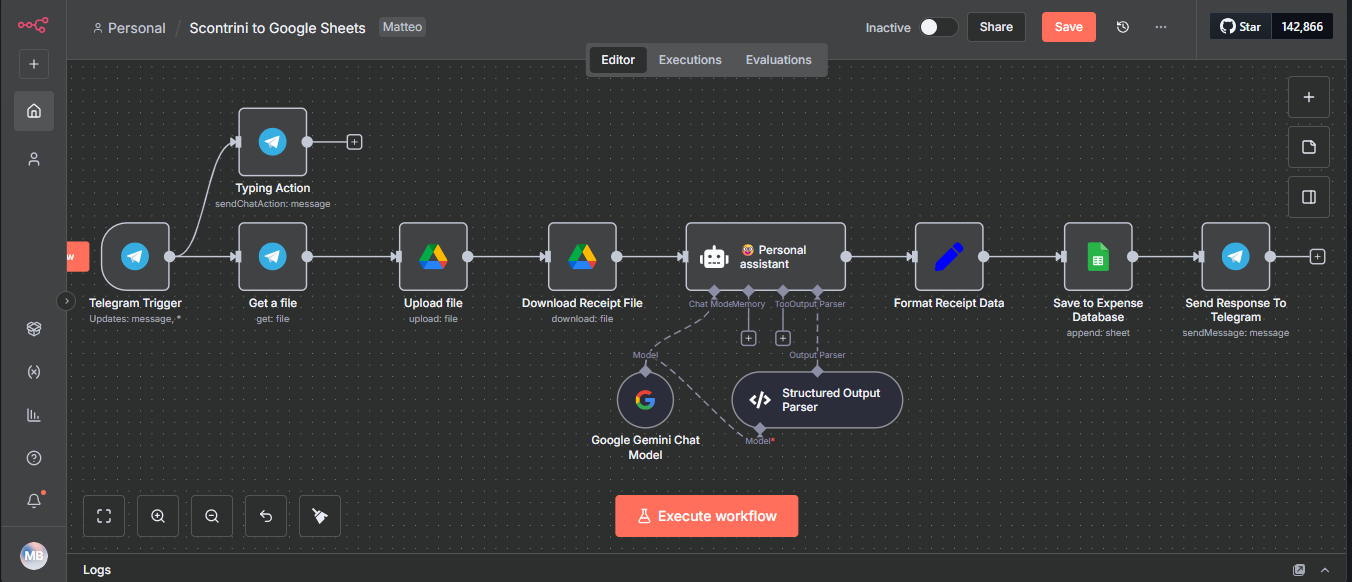This screenshot has height=582, width=1352.
Task: Open the Google Gemini Chat Model node
Action: [645, 400]
